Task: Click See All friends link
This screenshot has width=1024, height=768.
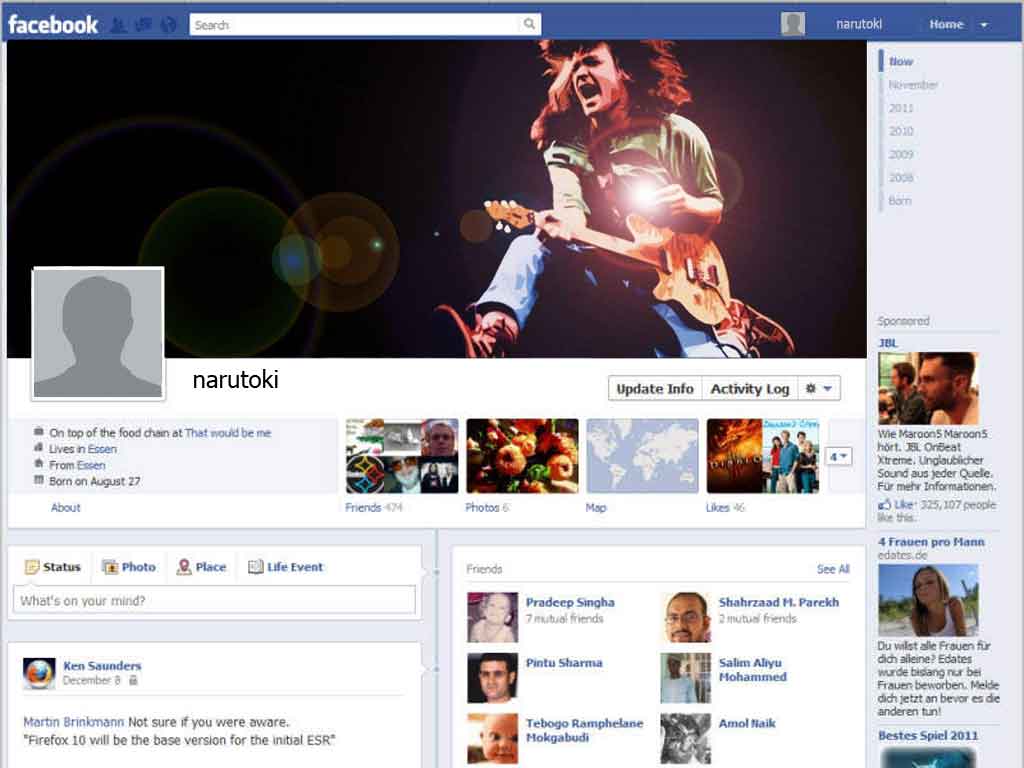Action: pyautogui.click(x=832, y=569)
